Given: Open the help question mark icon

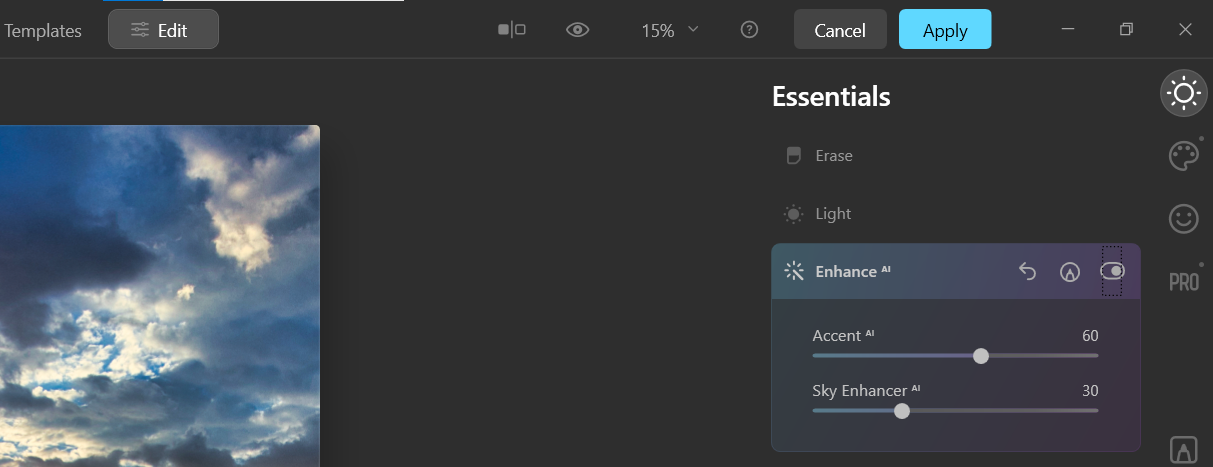Looking at the screenshot, I should pos(749,30).
